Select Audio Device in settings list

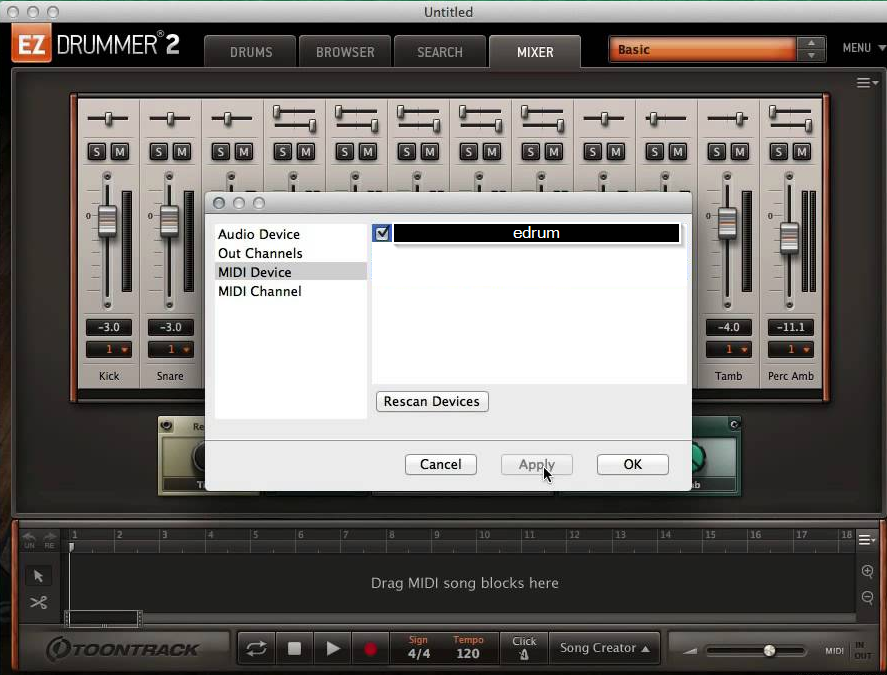click(x=291, y=234)
